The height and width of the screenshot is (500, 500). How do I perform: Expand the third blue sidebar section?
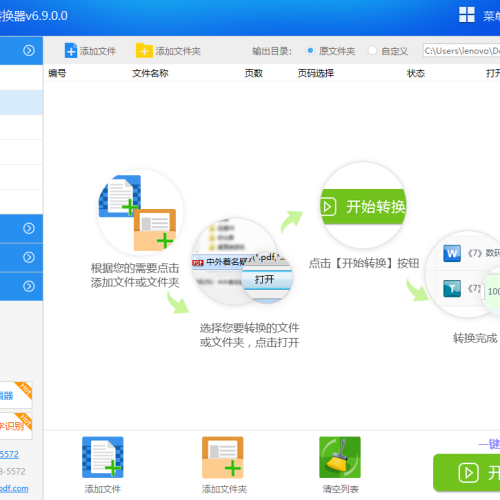[x=29, y=257]
